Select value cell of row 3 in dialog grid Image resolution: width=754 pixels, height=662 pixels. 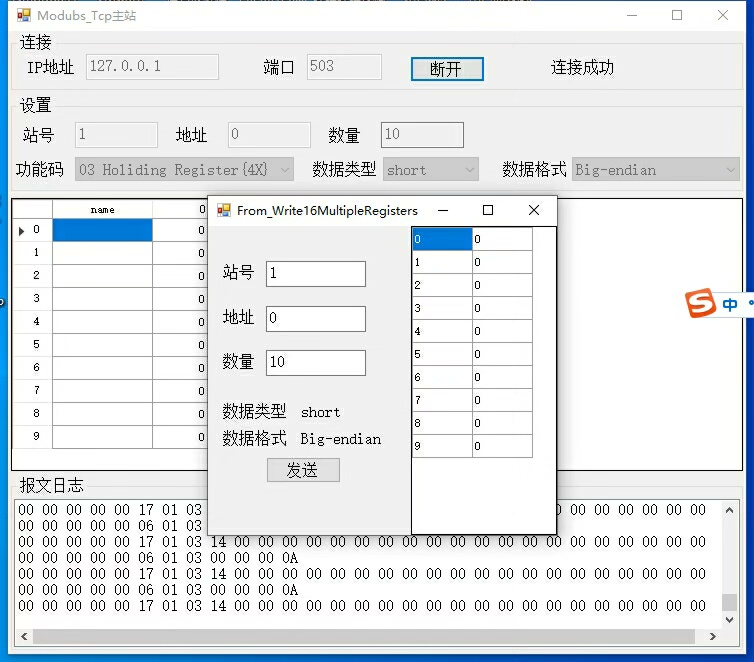[x=501, y=308]
